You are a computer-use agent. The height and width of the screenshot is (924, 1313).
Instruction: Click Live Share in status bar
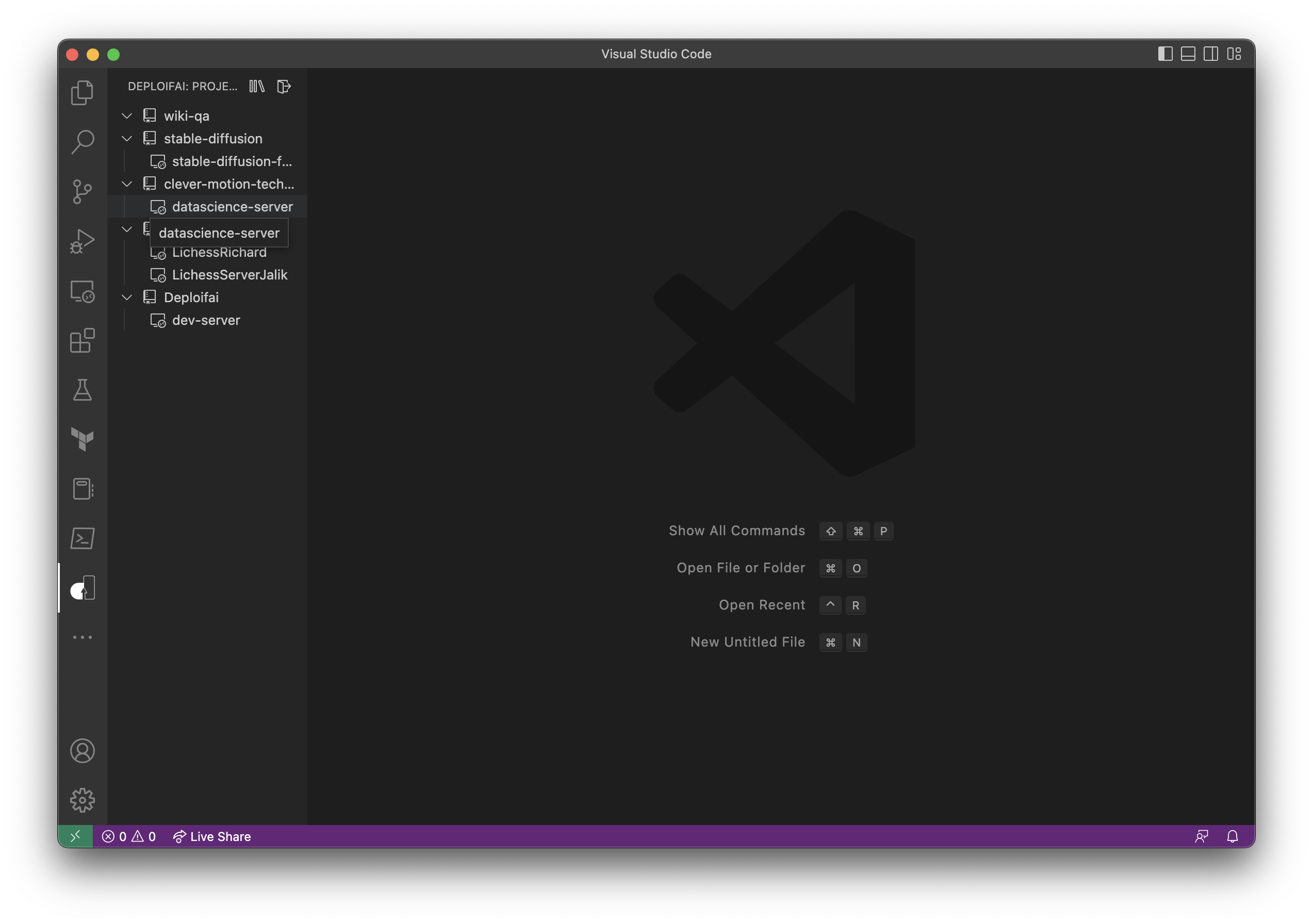212,836
